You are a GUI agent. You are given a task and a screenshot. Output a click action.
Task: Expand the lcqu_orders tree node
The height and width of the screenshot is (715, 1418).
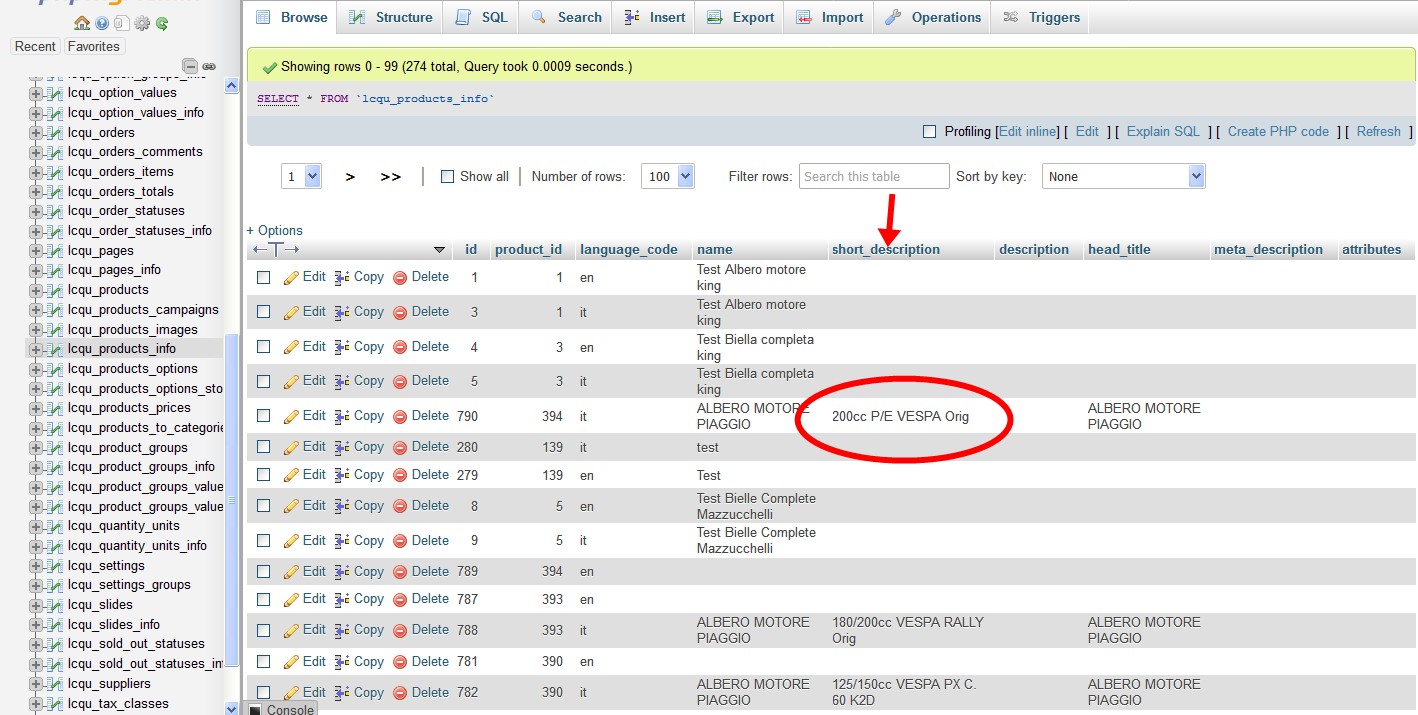34,132
